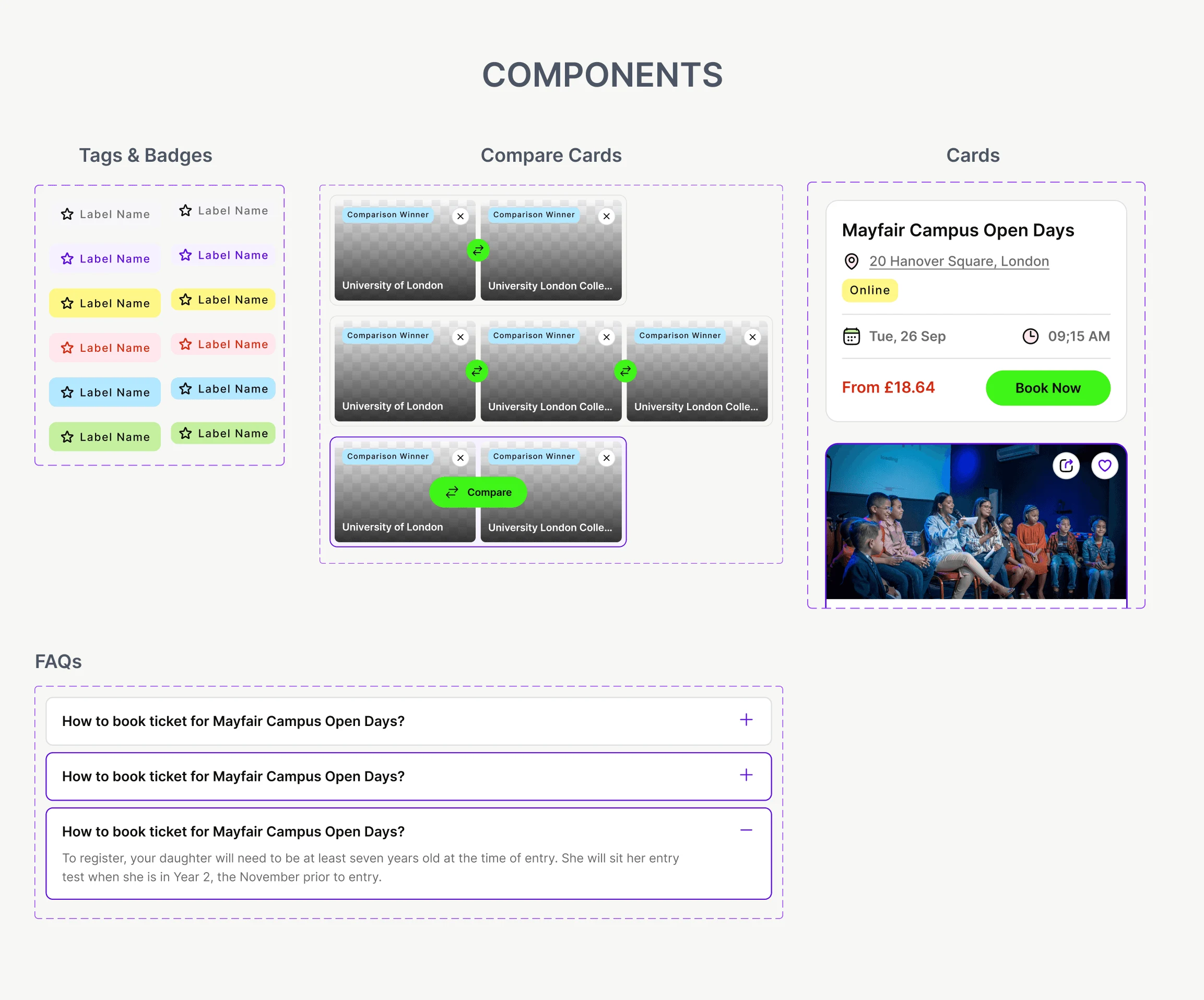Select the large yellow Label Name tag
The height and width of the screenshot is (1000, 1204).
(105, 303)
